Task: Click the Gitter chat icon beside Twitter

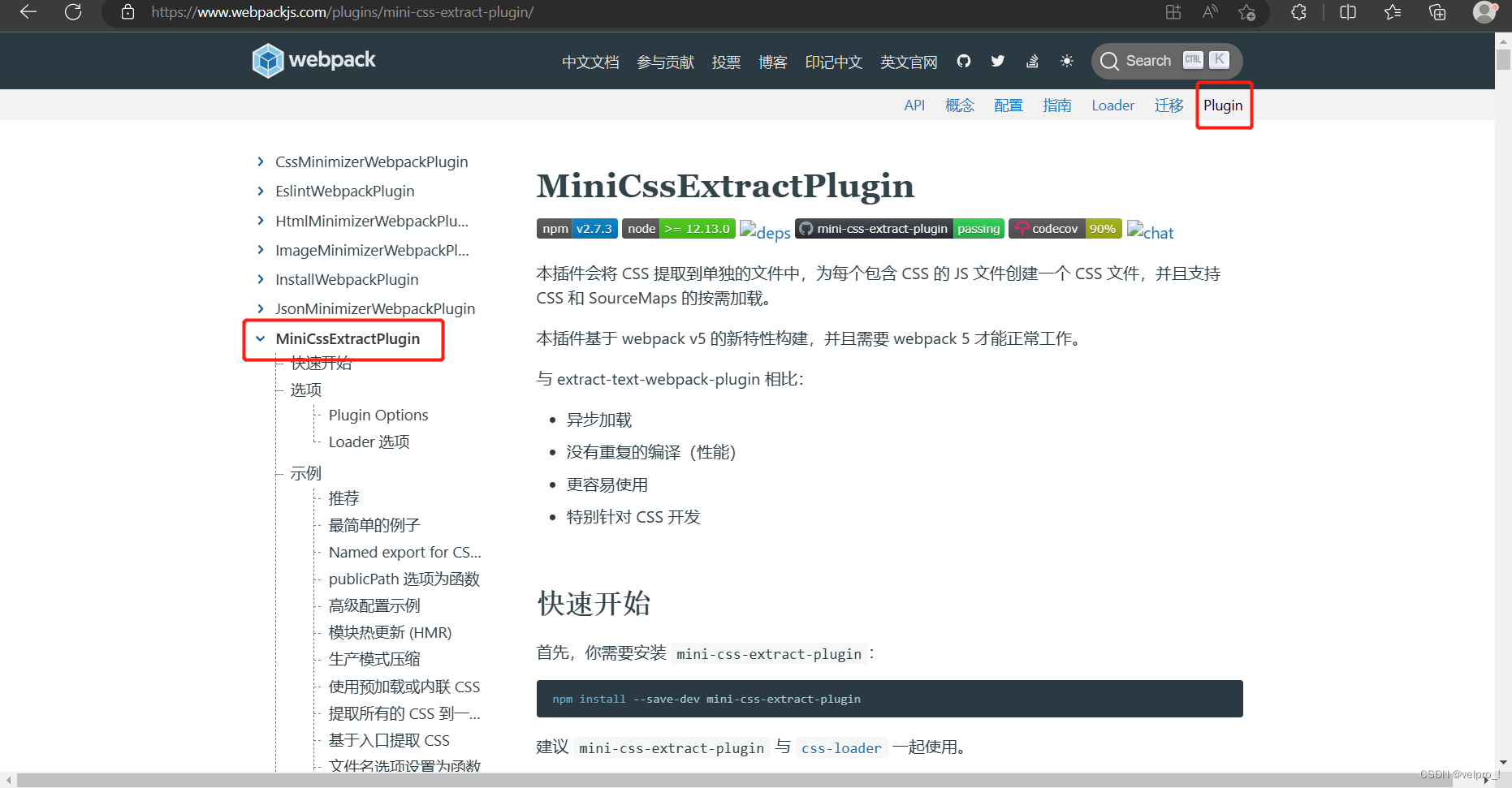Action: 1031,60
